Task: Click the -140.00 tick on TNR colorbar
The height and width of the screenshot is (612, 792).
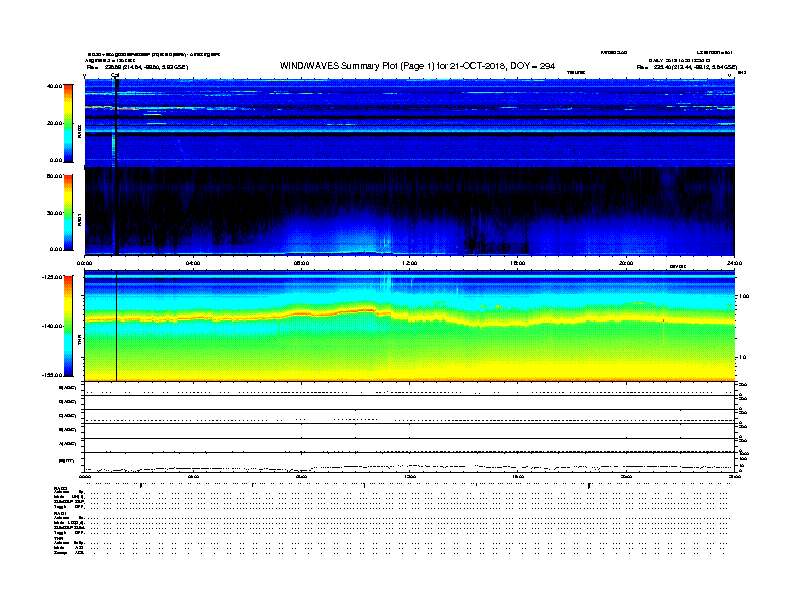Action: [x=53, y=326]
